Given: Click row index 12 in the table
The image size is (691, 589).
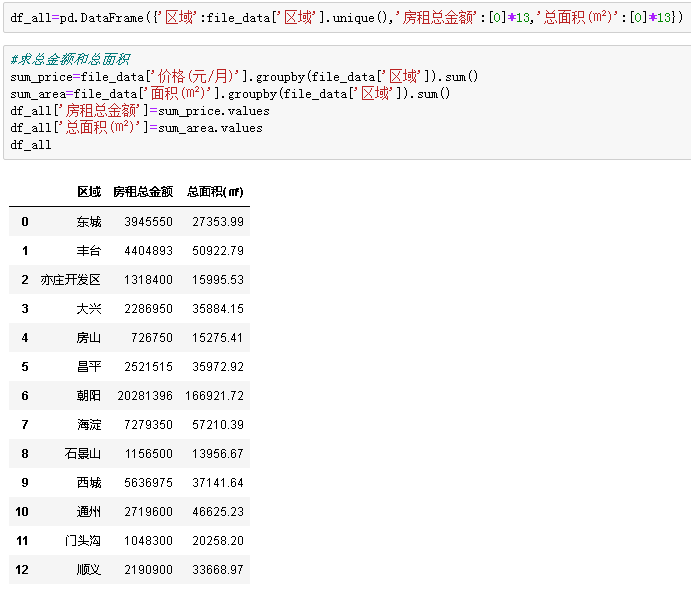Looking at the screenshot, I should click(23, 570).
